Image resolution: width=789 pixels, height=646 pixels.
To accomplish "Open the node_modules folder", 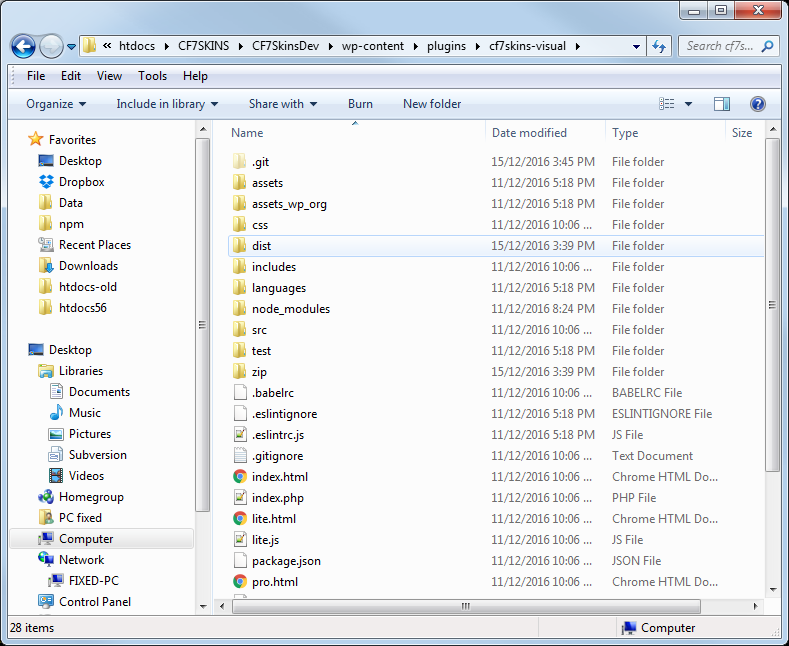I will [x=290, y=309].
